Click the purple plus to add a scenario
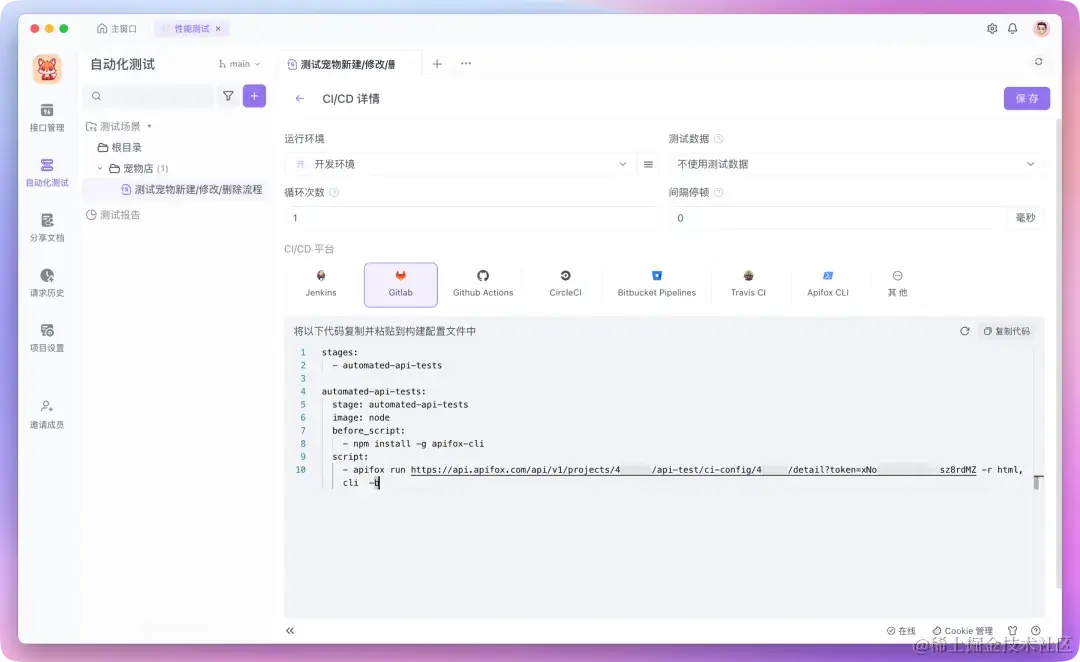 (252, 95)
